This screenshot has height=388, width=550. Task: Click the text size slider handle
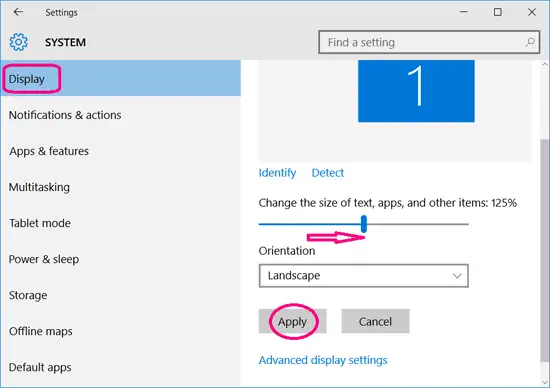pos(364,224)
